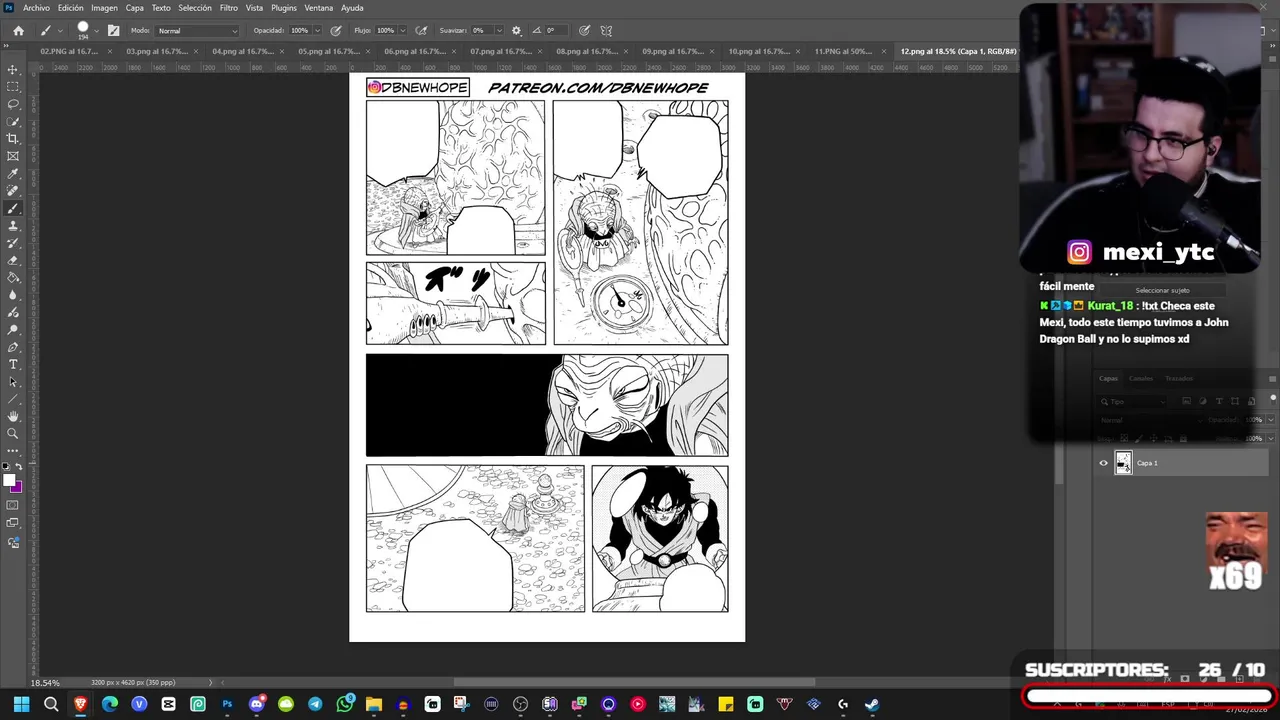Open the brush preset picker dropdown
This screenshot has height=720, width=1280.
(x=97, y=31)
